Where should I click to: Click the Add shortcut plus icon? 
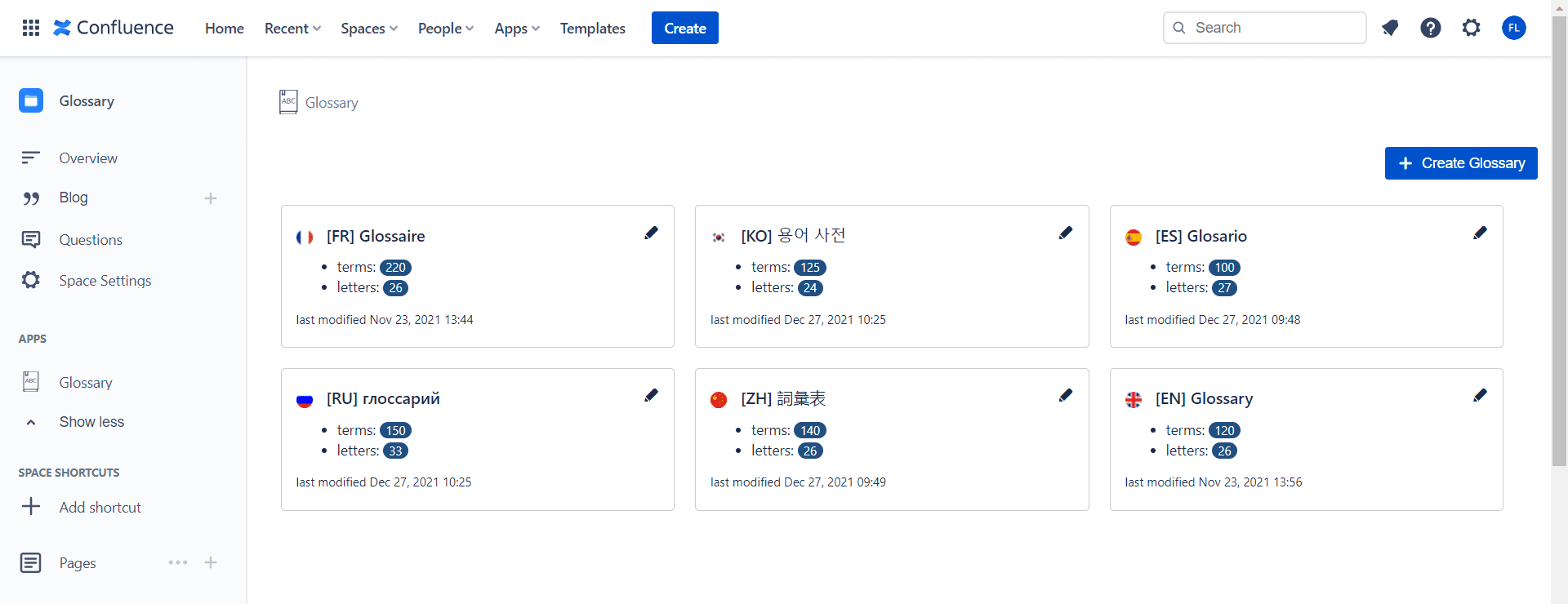point(31,506)
